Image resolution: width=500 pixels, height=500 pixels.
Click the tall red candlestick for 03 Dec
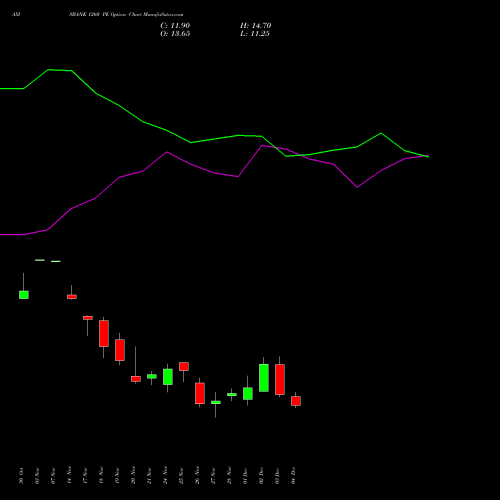coord(280,379)
